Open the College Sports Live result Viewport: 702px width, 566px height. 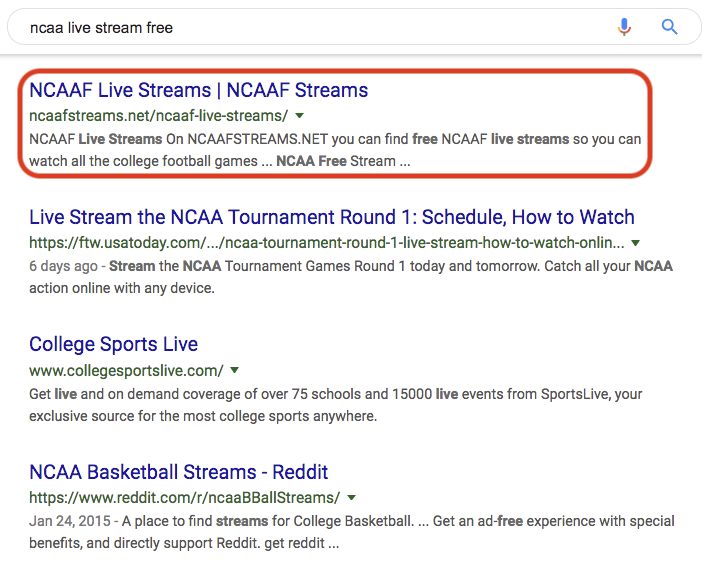113,344
